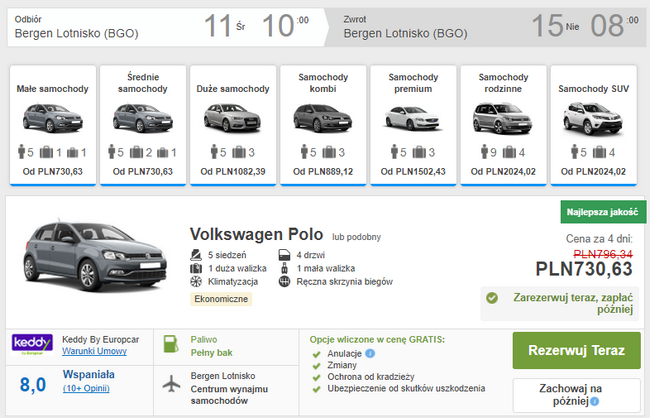Click the Rezerwuj Teraz button

click(x=577, y=350)
